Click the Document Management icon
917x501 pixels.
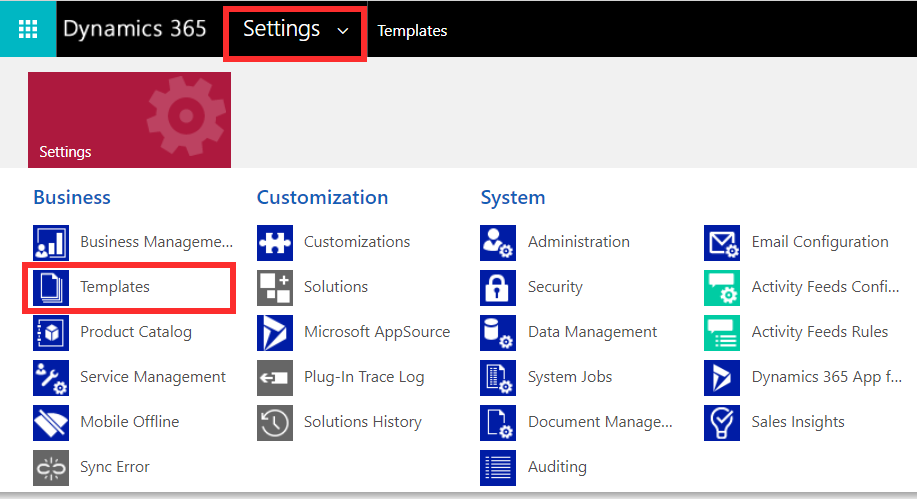(x=498, y=423)
